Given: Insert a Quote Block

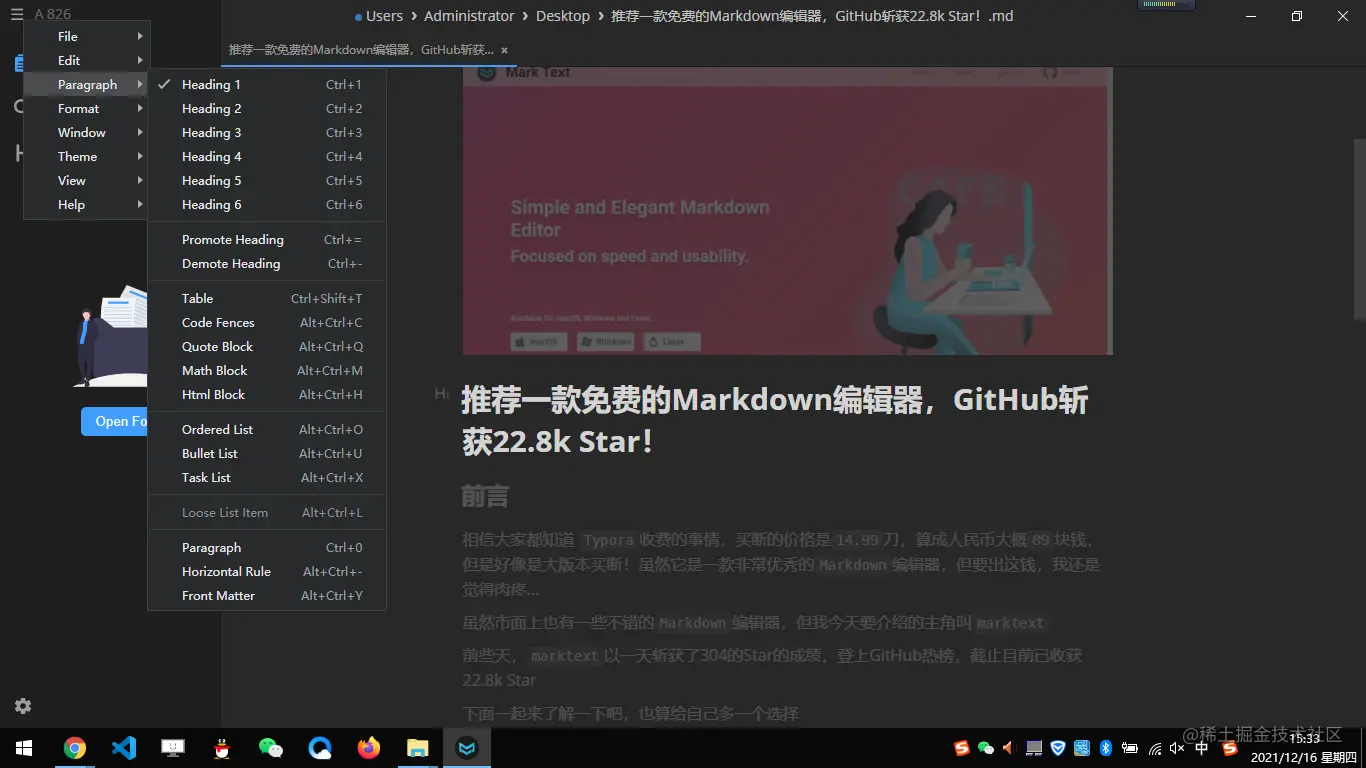Looking at the screenshot, I should pyautogui.click(x=267, y=347).
